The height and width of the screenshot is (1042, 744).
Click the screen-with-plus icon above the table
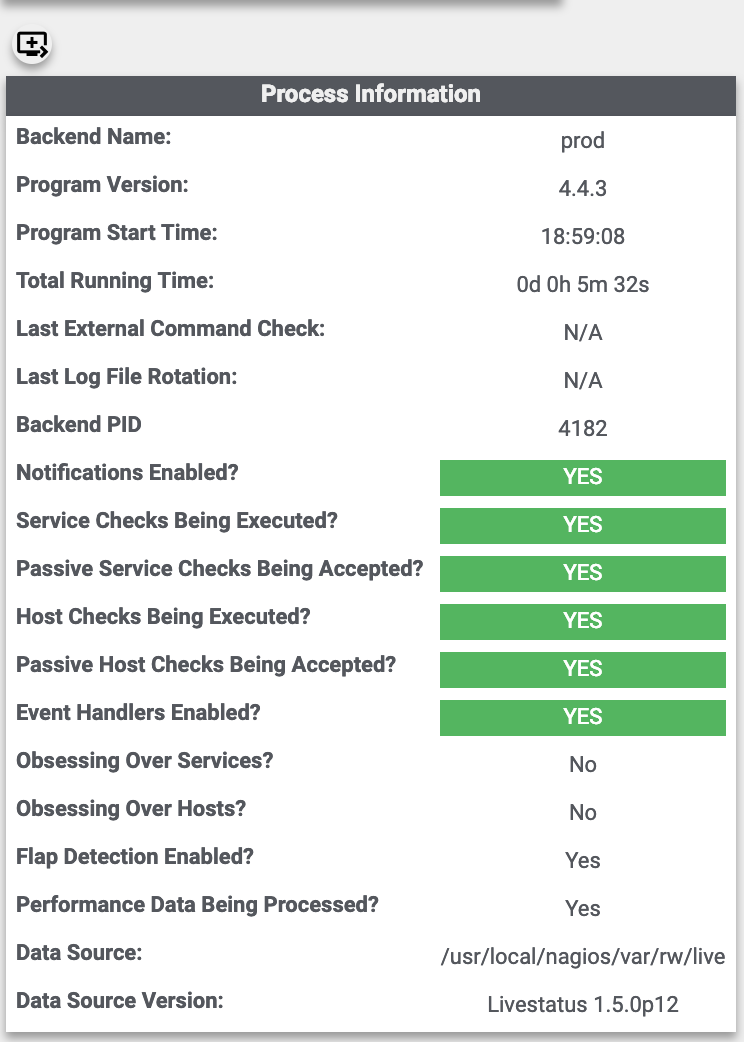pyautogui.click(x=33, y=45)
